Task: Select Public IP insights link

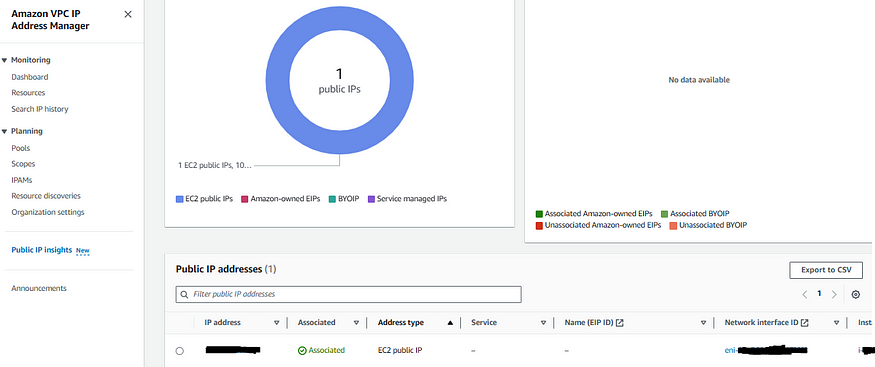Action: 42,250
